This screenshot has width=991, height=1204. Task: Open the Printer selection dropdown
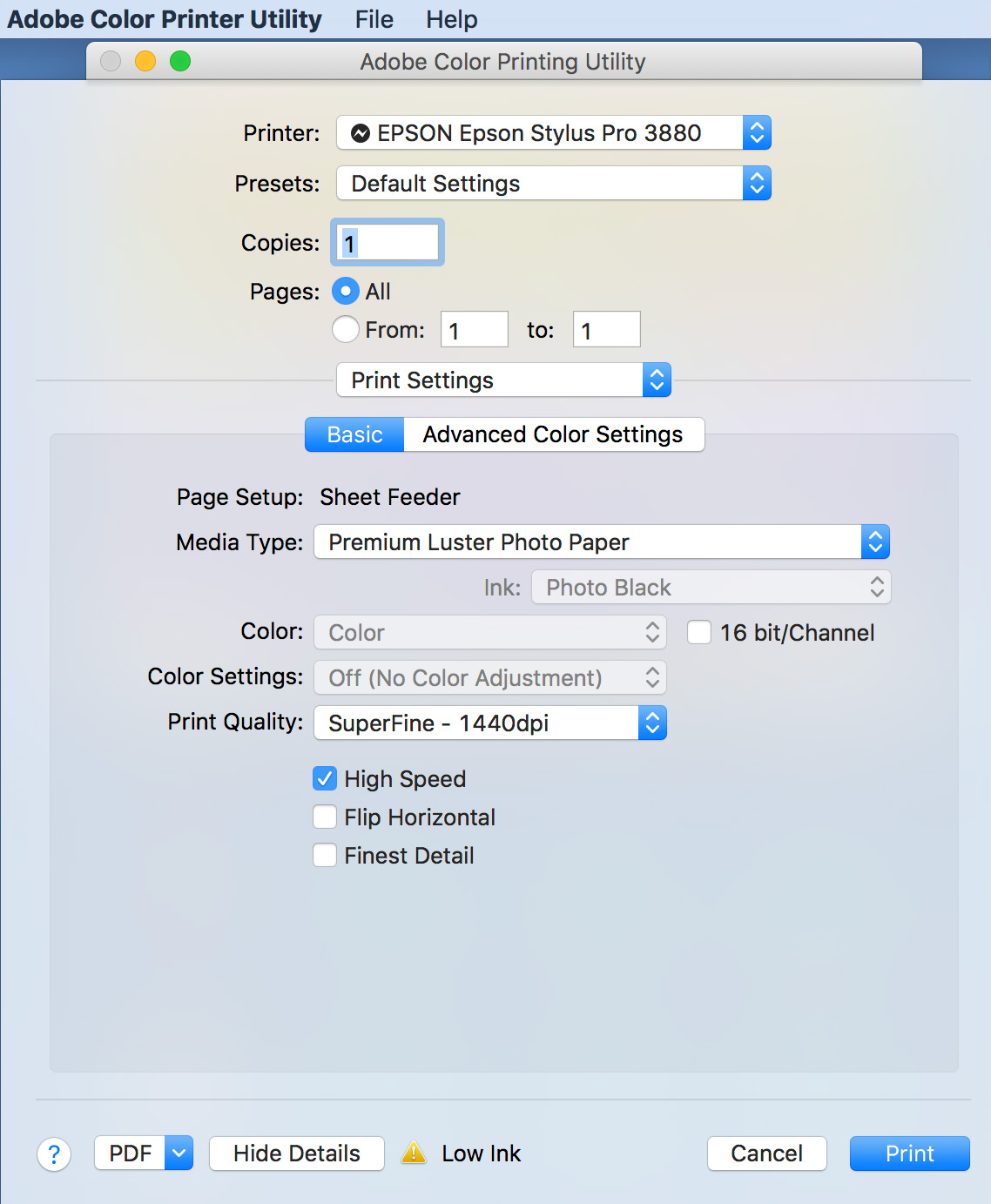tap(554, 132)
